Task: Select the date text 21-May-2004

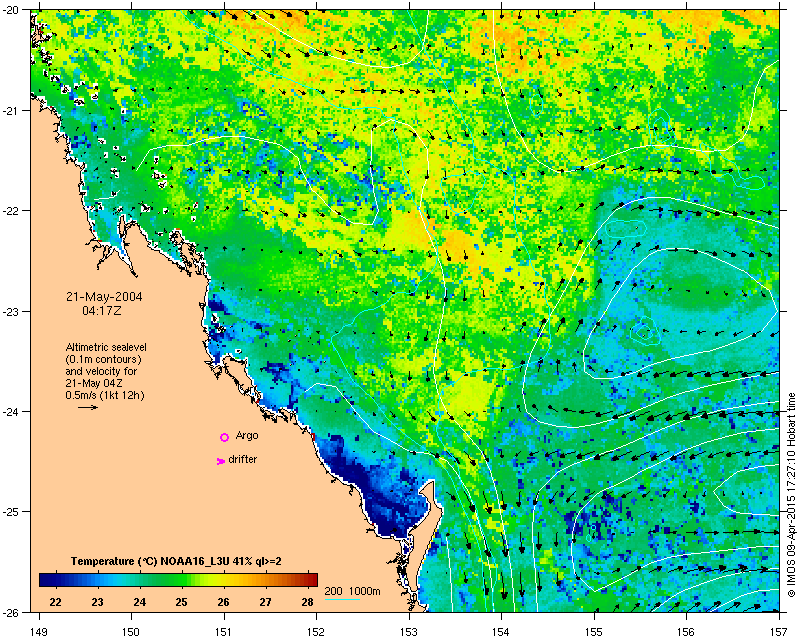Action: (104, 297)
